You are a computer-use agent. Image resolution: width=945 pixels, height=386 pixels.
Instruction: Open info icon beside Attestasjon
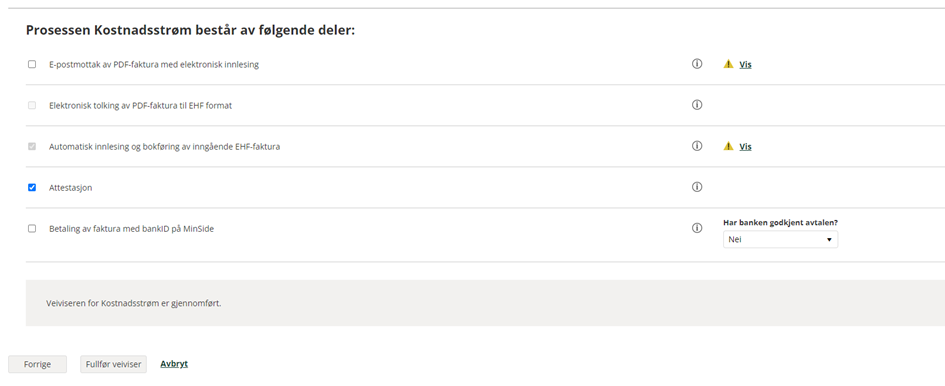[x=697, y=187]
